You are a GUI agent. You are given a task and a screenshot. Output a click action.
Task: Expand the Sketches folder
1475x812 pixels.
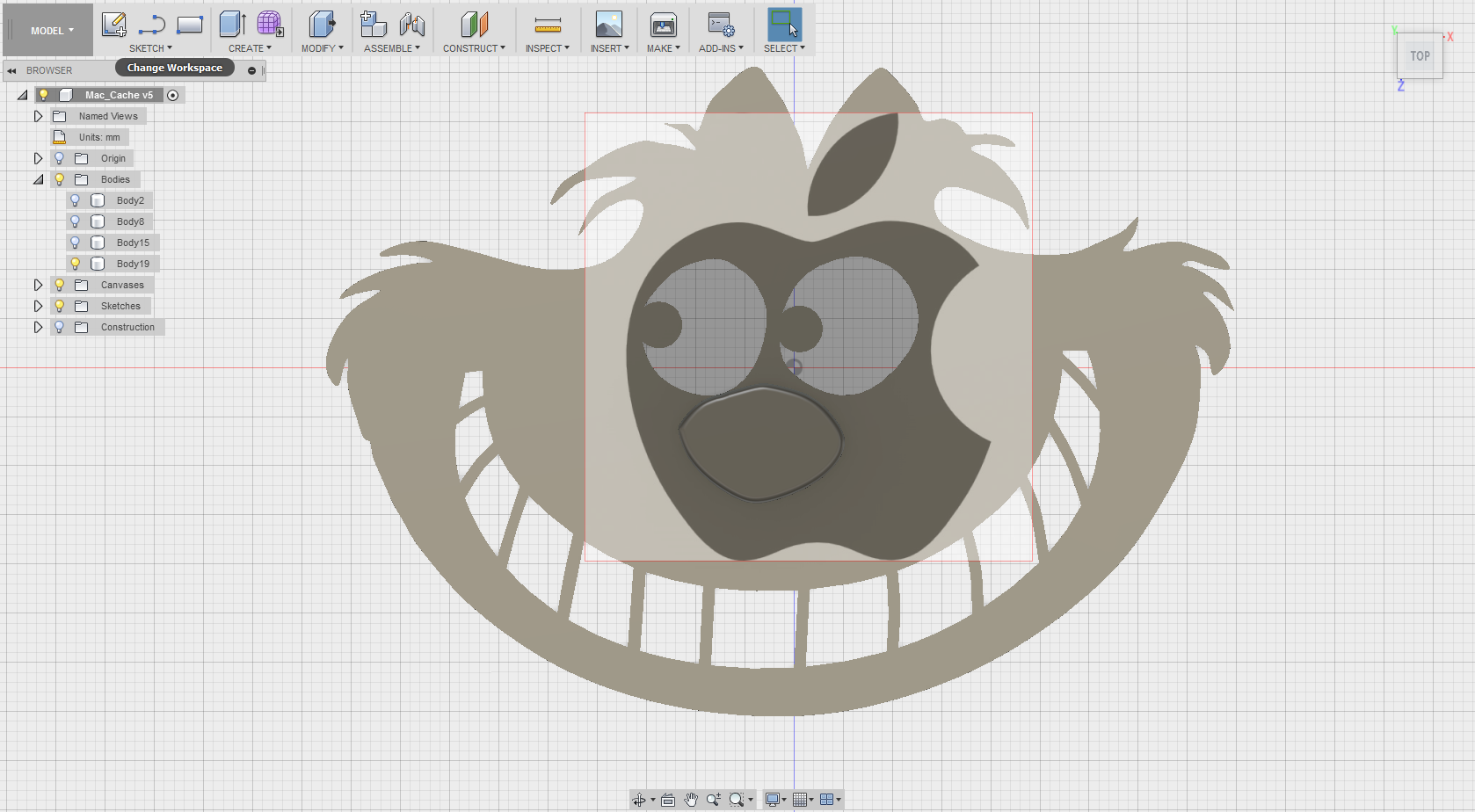38,306
